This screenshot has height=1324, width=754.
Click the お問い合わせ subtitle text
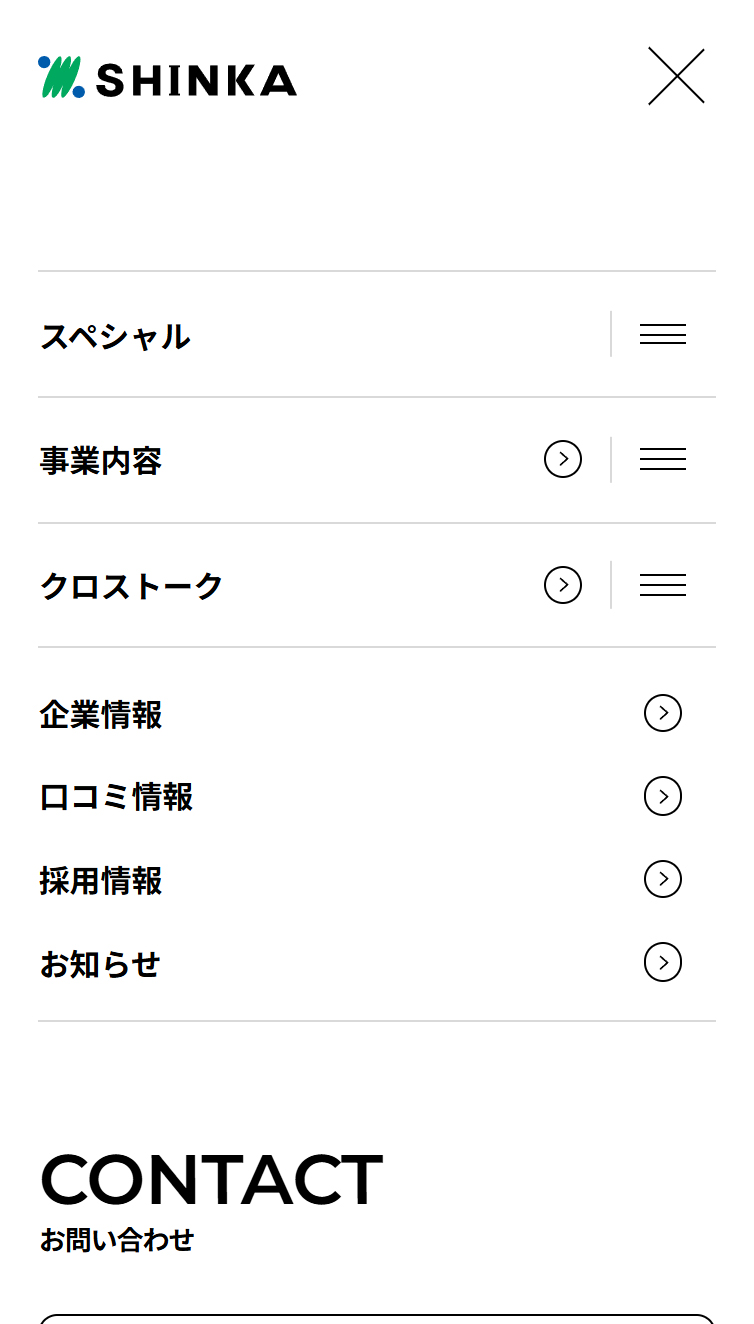click(x=117, y=1240)
